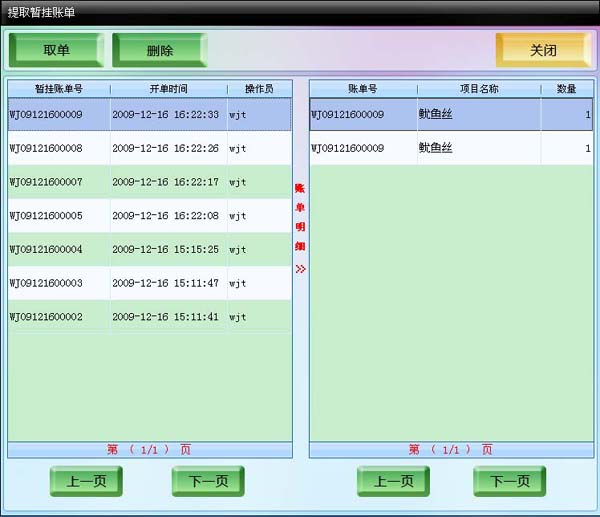This screenshot has width=600, height=517.
Task: Click the yellow 关闭 button
Action: click(542, 50)
